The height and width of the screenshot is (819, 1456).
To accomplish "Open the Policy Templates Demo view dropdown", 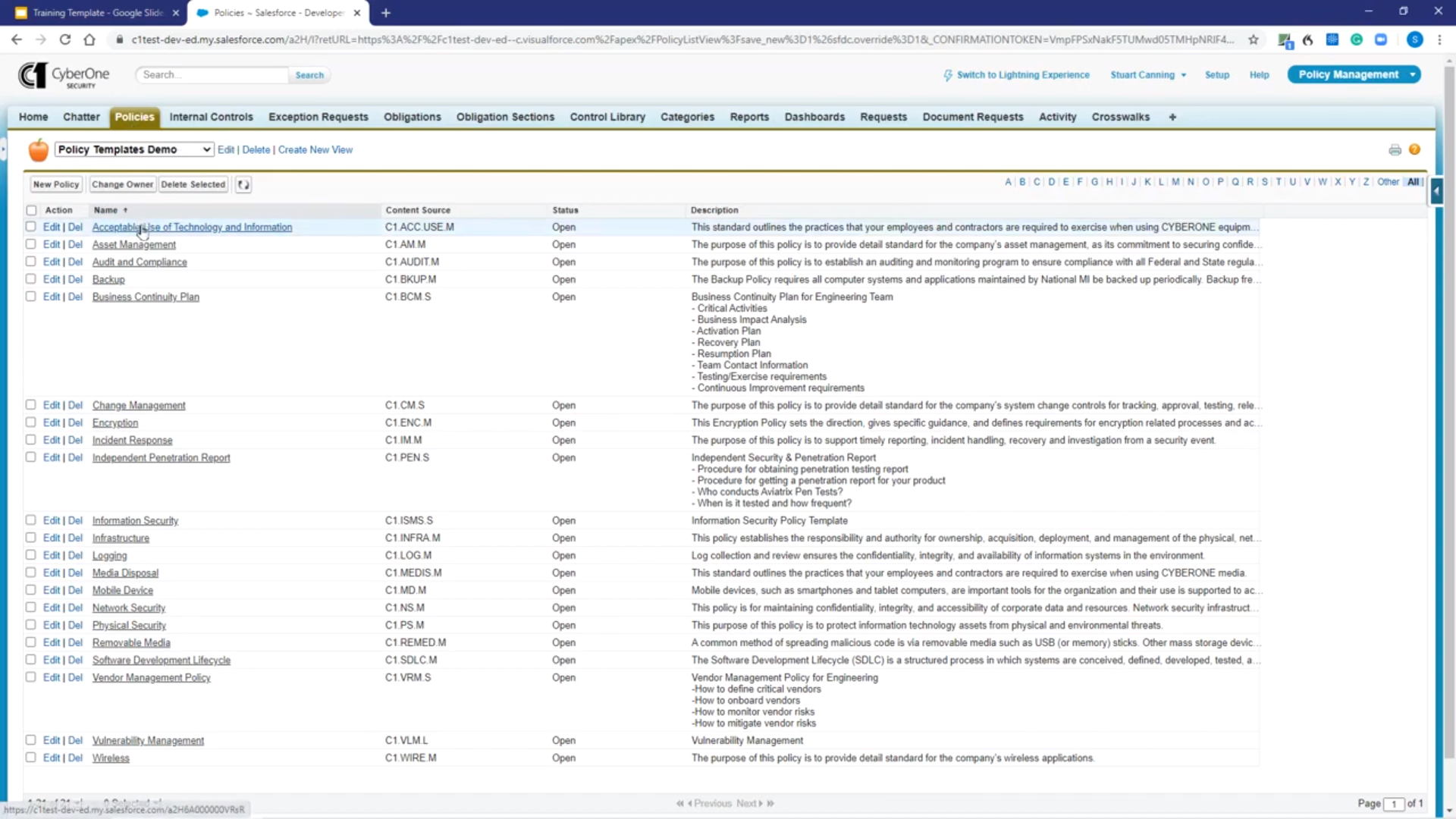I will [x=133, y=149].
